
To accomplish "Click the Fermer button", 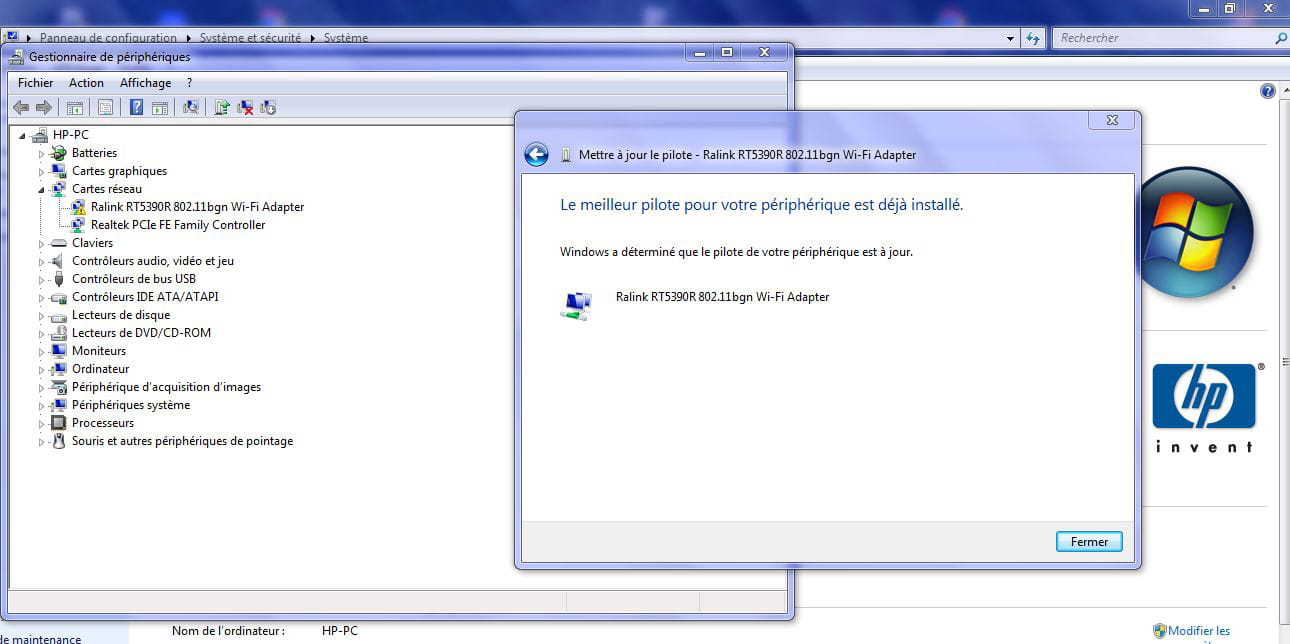I will pos(1089,541).
